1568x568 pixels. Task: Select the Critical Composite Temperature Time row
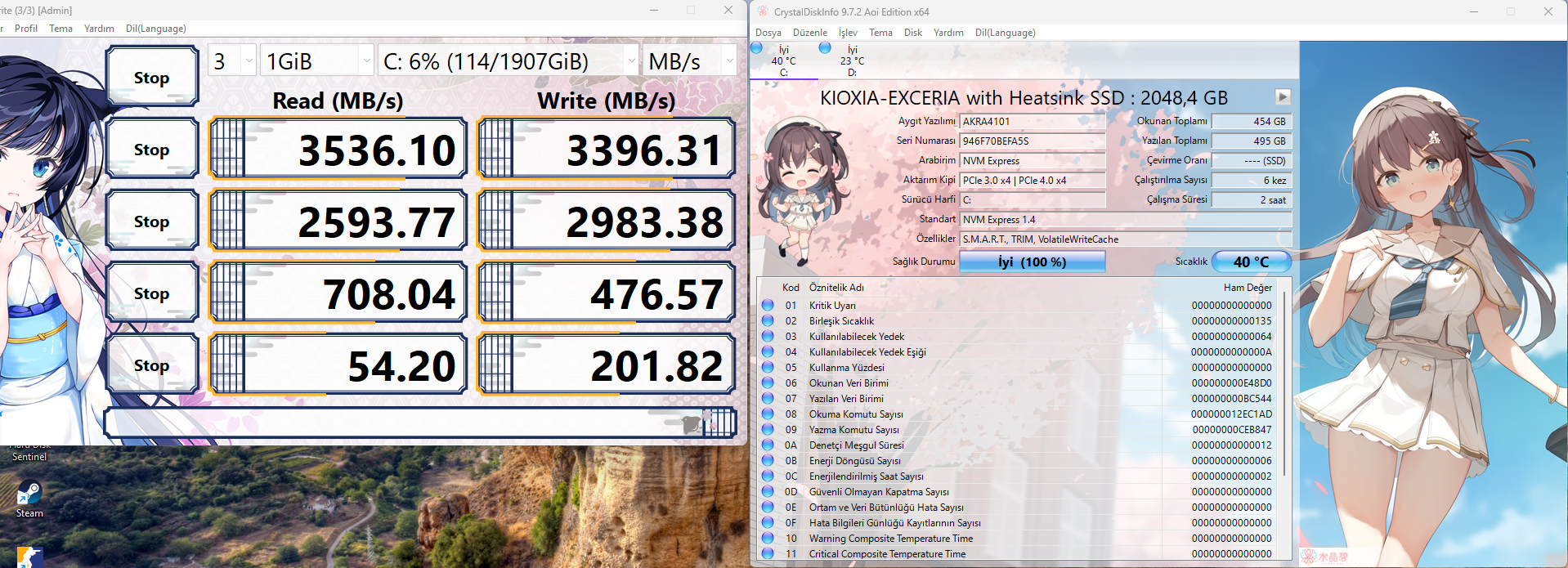coord(1019,553)
